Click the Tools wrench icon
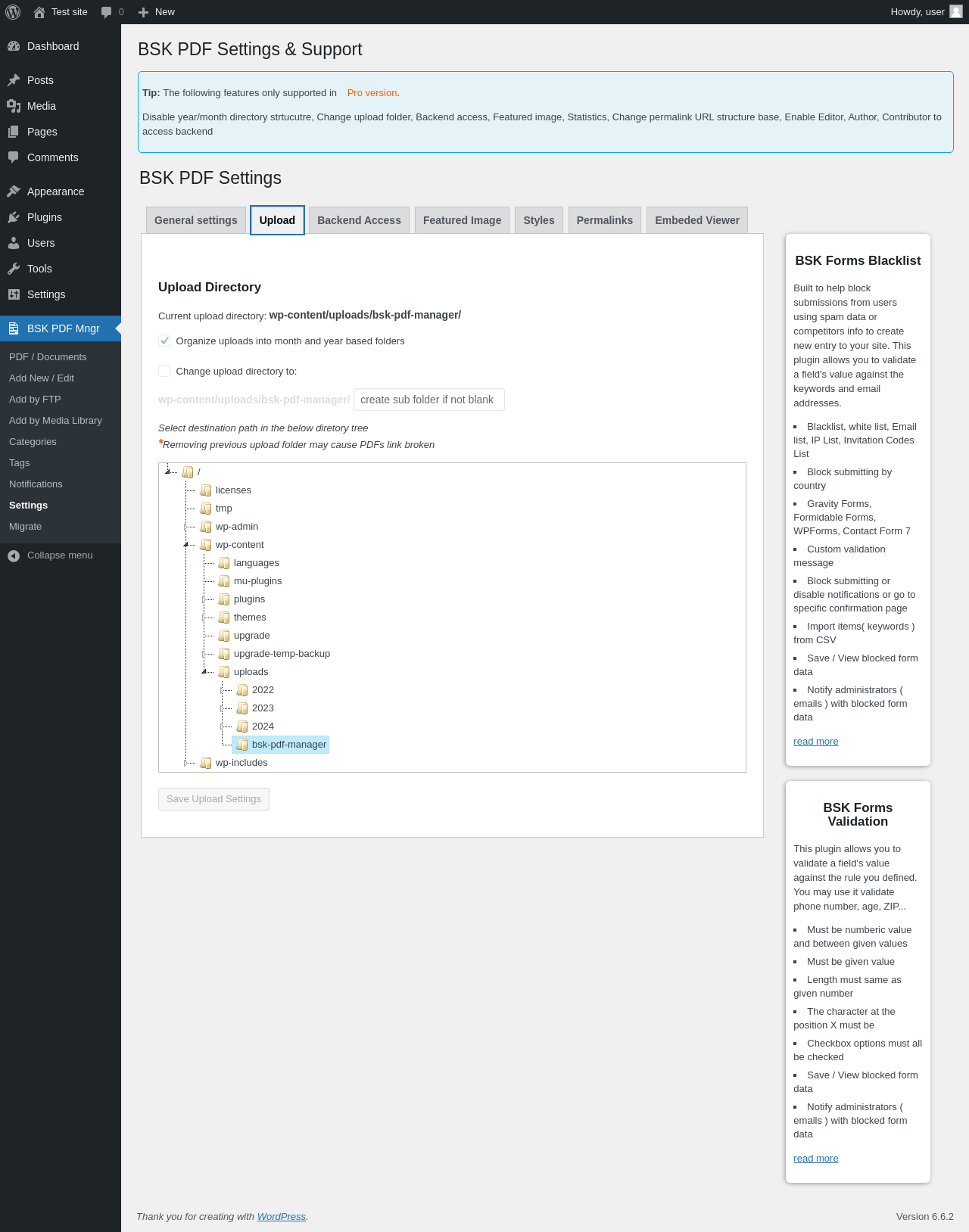This screenshot has height=1232, width=969. [x=14, y=269]
